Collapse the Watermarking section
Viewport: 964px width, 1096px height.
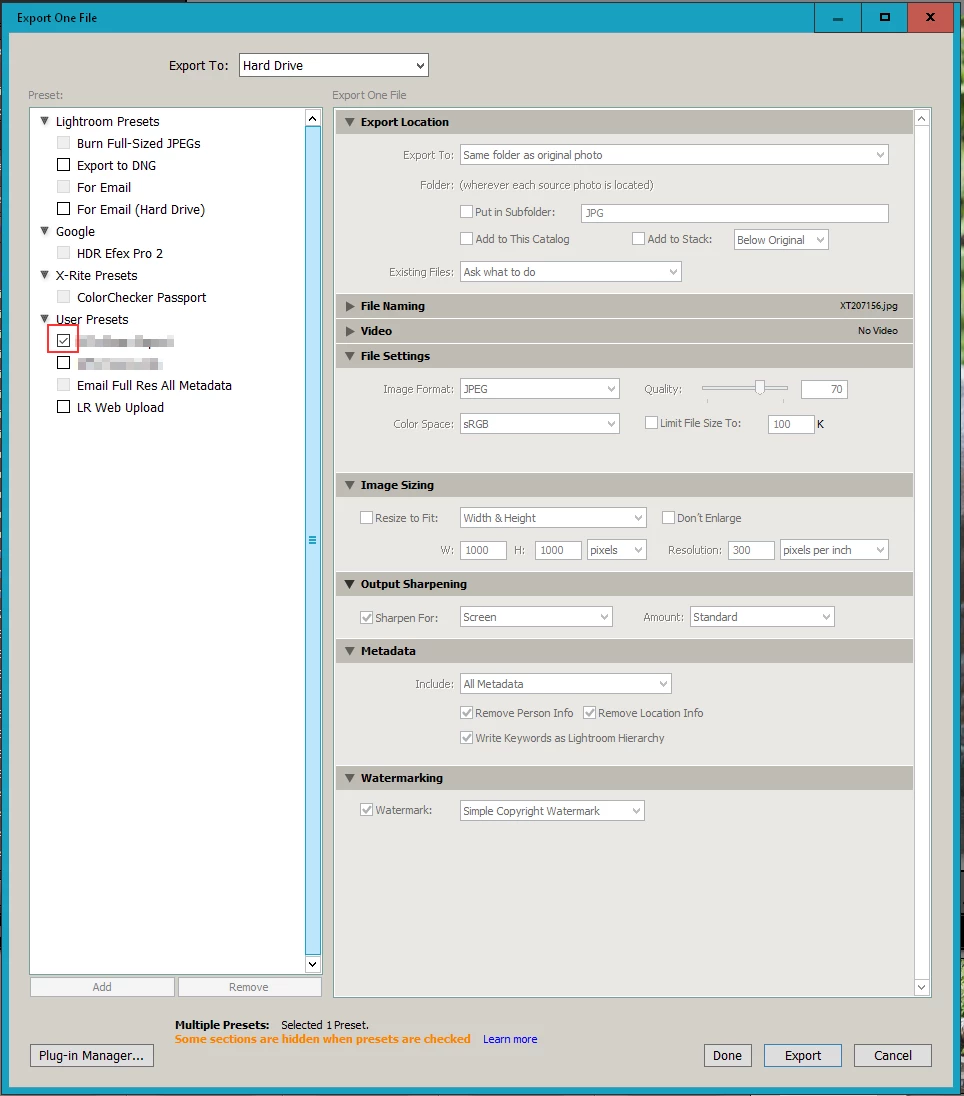pyautogui.click(x=350, y=778)
